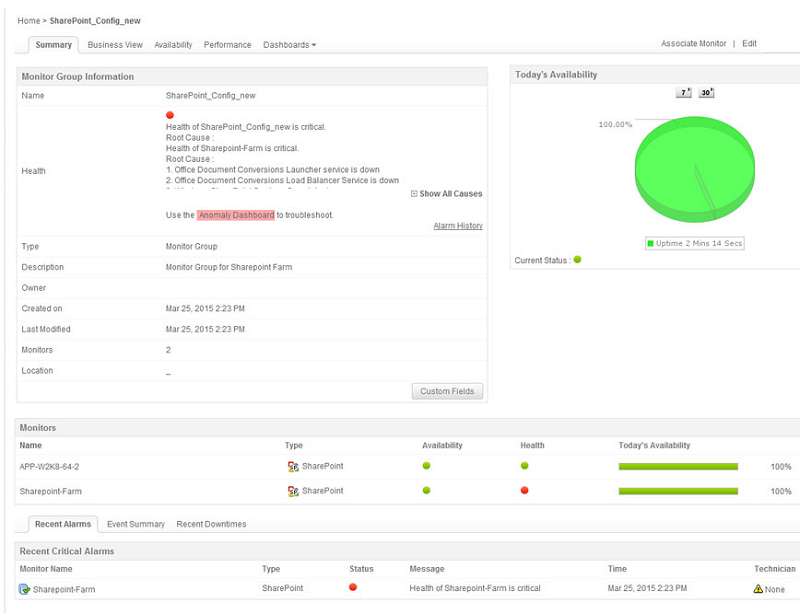Click the SharePoint type icon for APP-W2K8-64-2

[293, 467]
